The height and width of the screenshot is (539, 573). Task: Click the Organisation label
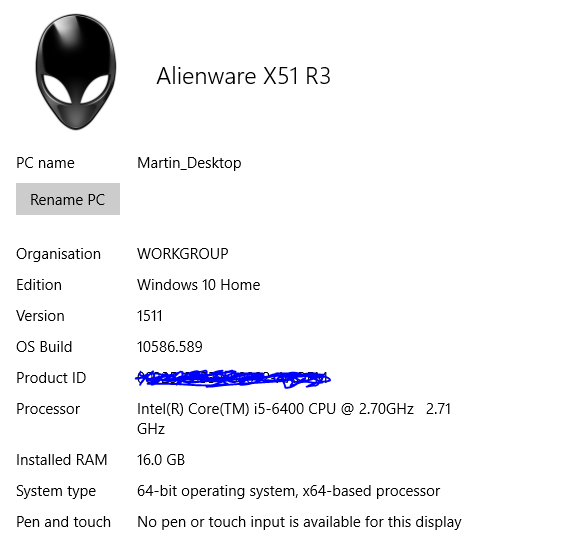click(58, 254)
